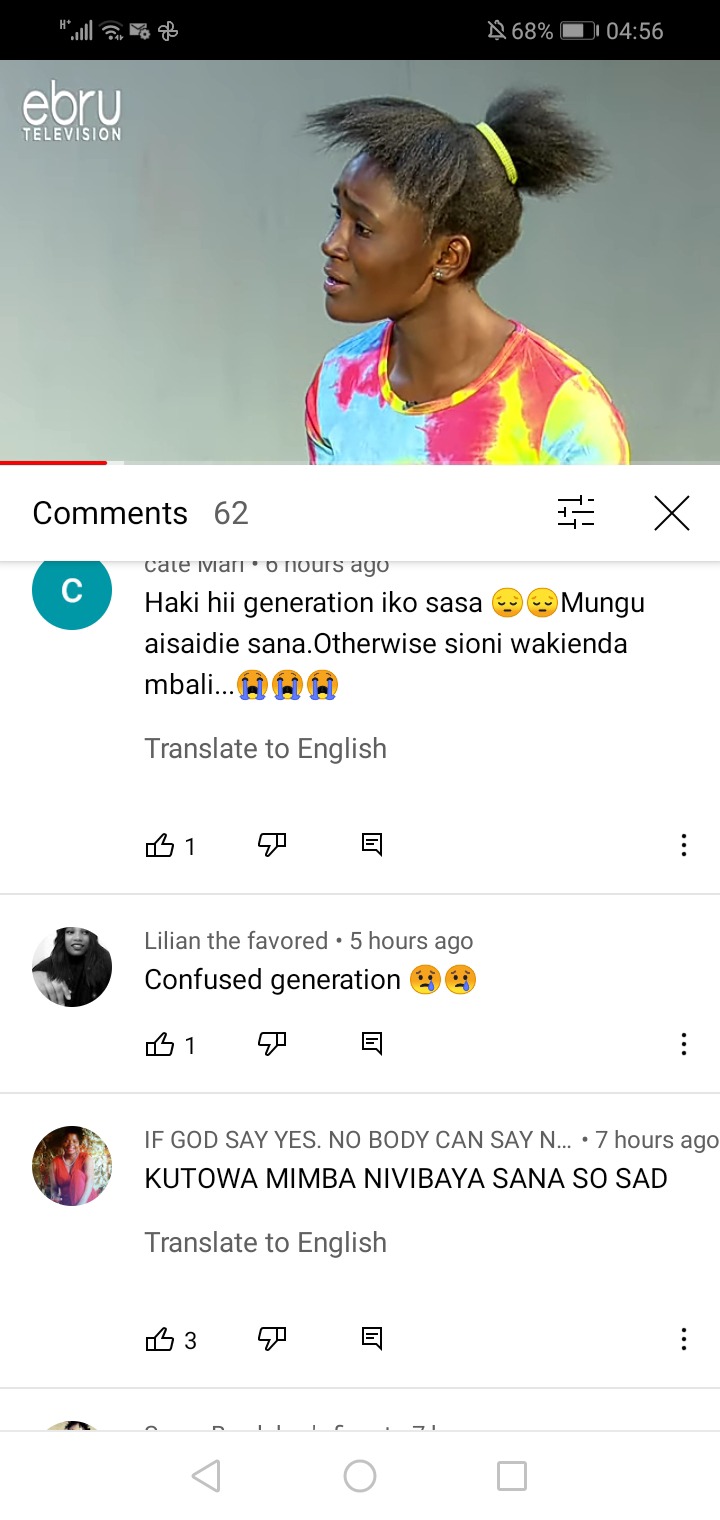
Task: Dislike the KUTOWA MIMBA comment
Action: tap(272, 1339)
